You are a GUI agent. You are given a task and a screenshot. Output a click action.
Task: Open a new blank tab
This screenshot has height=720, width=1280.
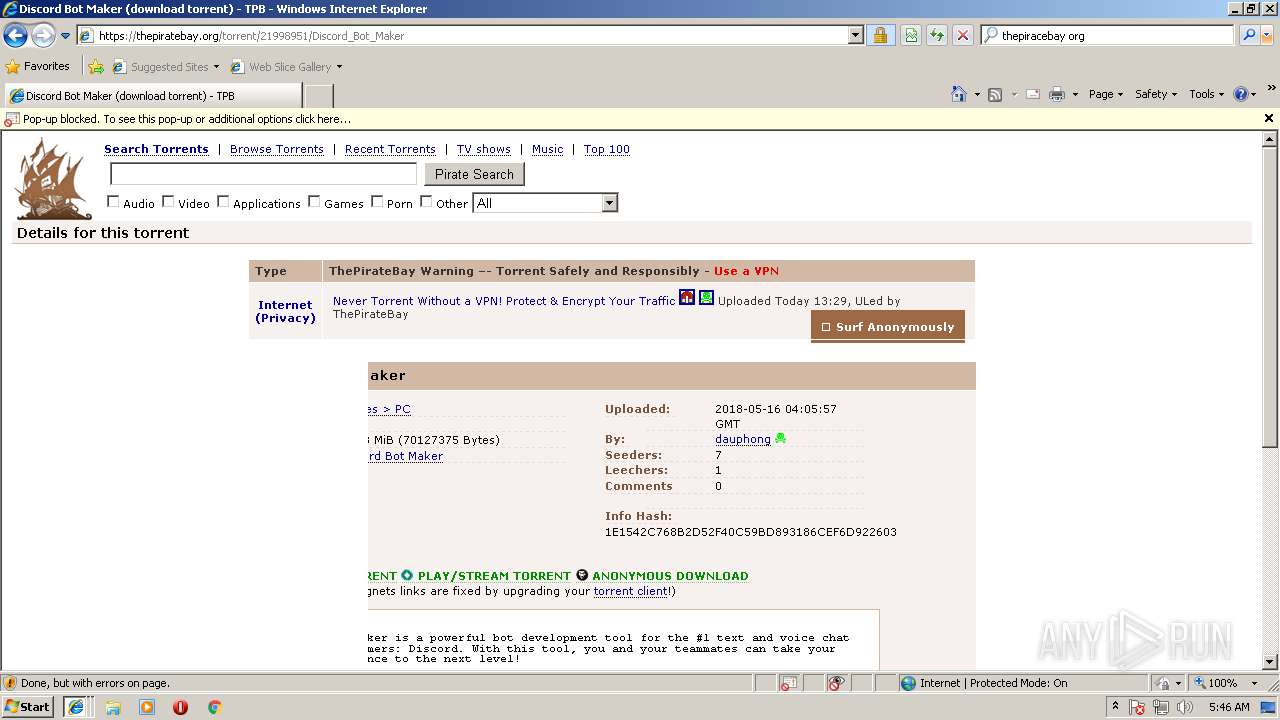[318, 96]
